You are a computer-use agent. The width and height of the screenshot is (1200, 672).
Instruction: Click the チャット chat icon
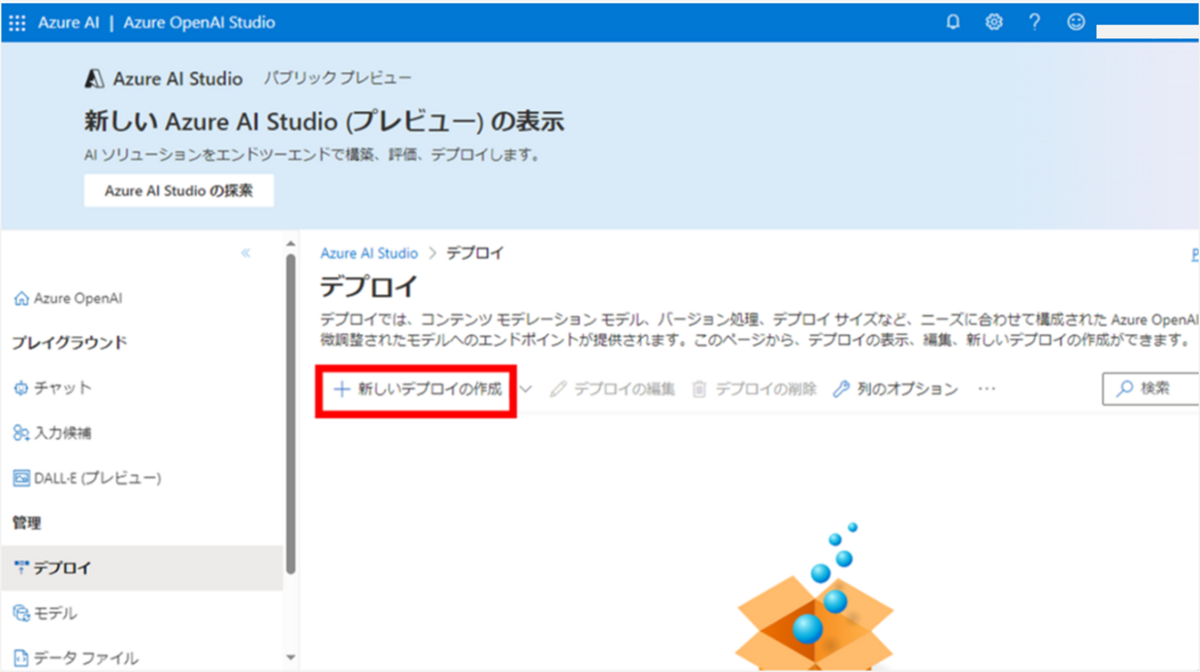(21, 388)
